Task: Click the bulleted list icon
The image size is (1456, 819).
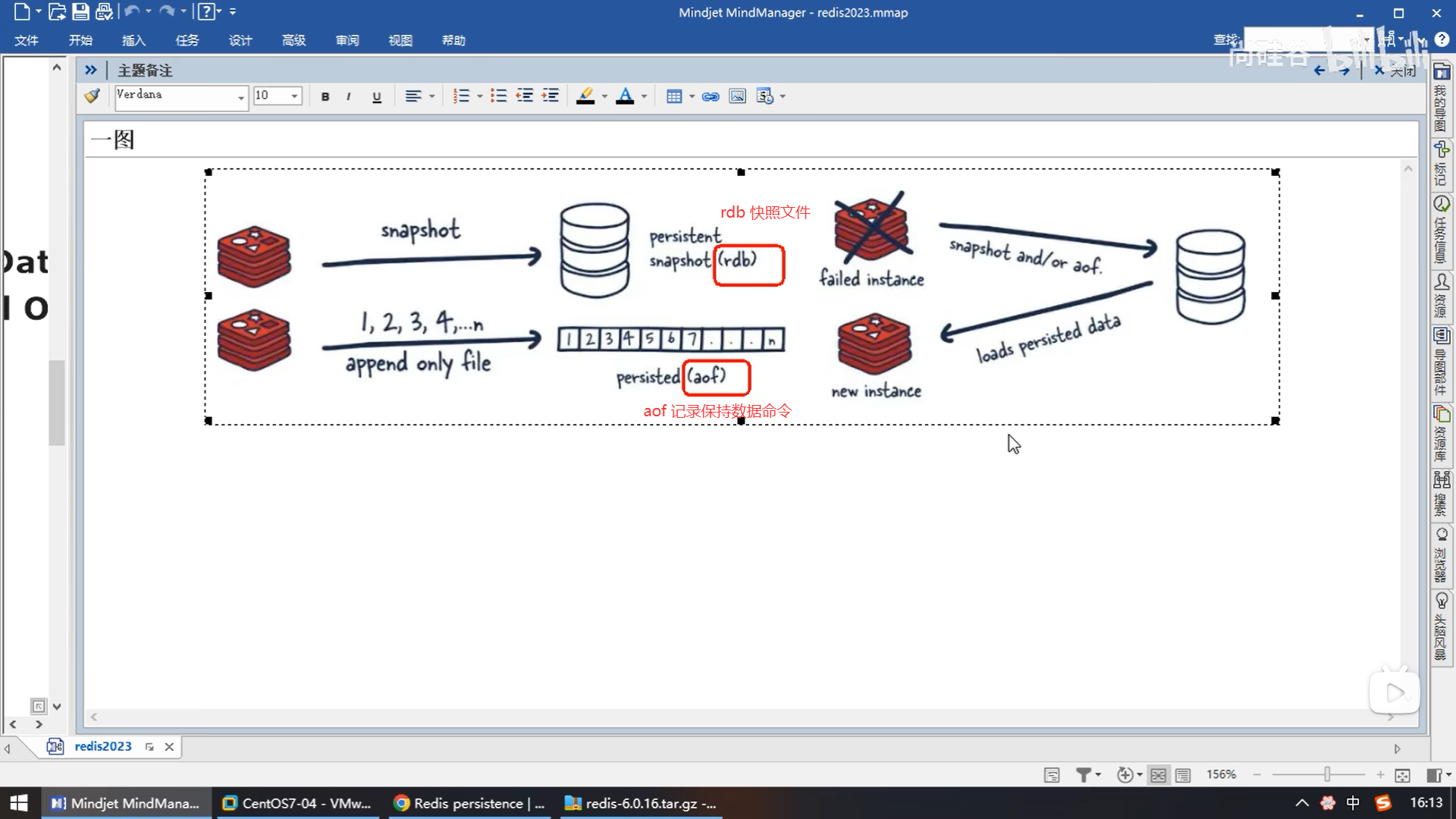Action: pyautogui.click(x=498, y=96)
